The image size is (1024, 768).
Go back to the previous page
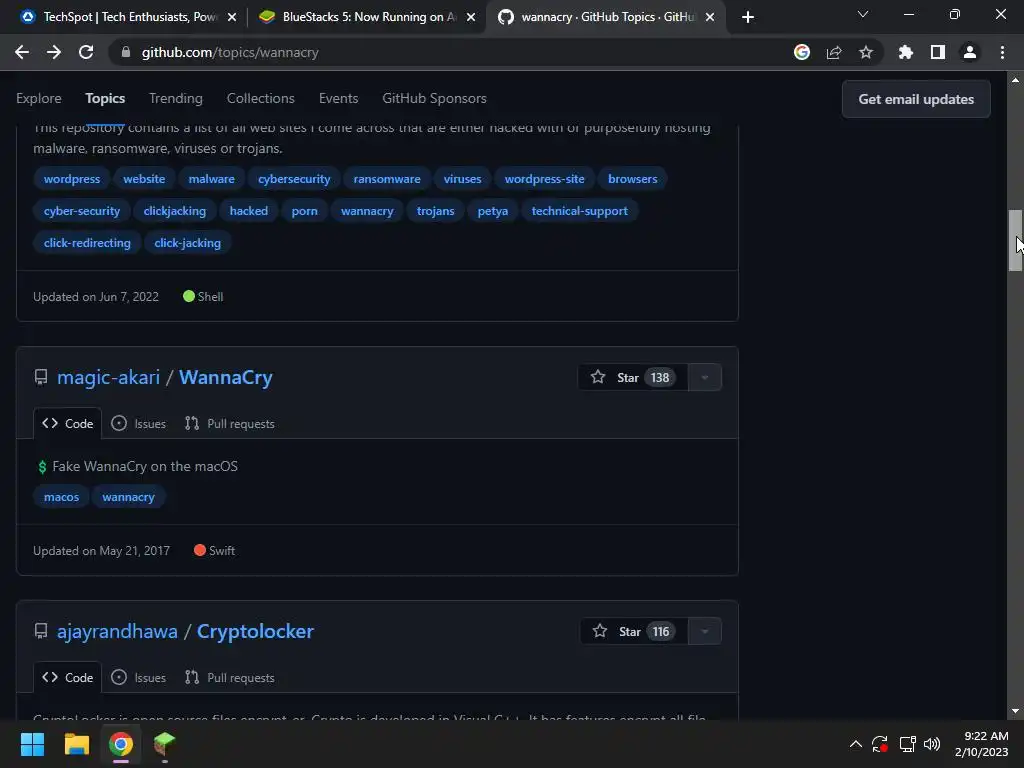[22, 52]
